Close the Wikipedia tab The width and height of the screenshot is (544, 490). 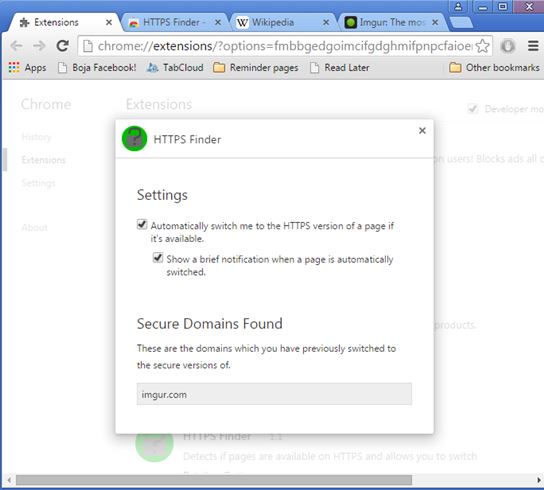326,23
